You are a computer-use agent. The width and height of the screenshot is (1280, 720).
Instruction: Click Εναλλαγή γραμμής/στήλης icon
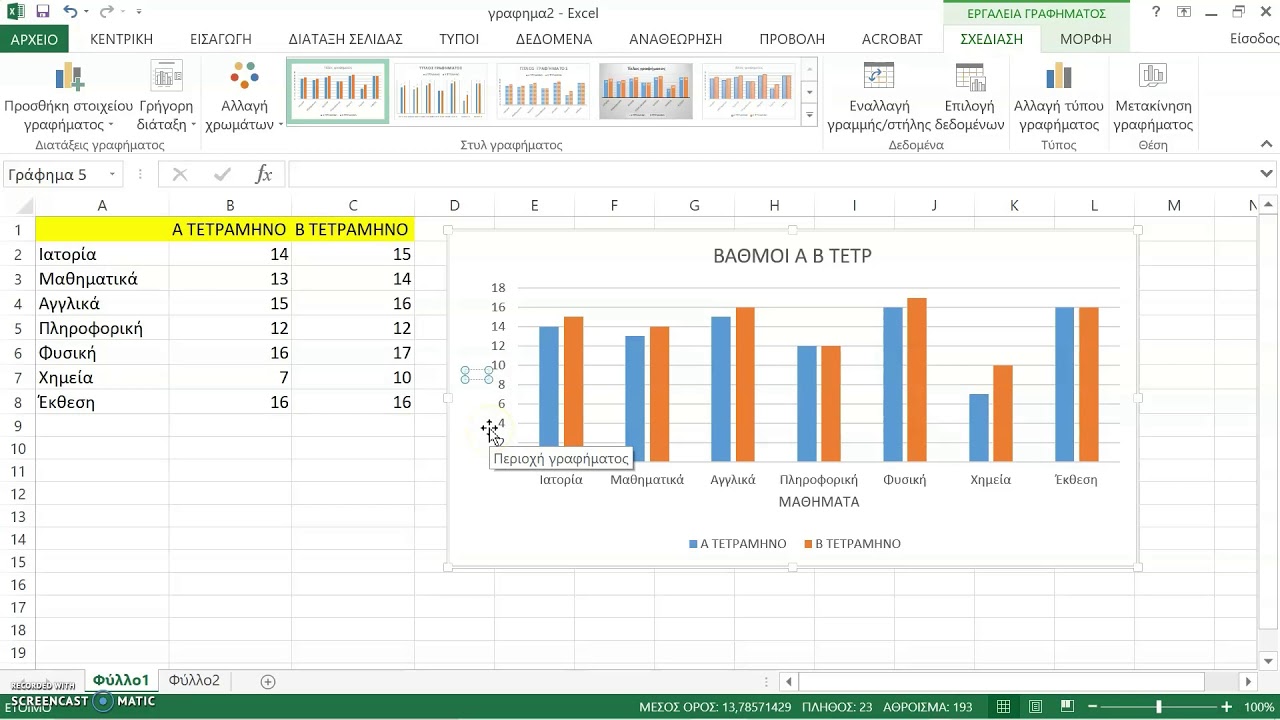point(878,77)
